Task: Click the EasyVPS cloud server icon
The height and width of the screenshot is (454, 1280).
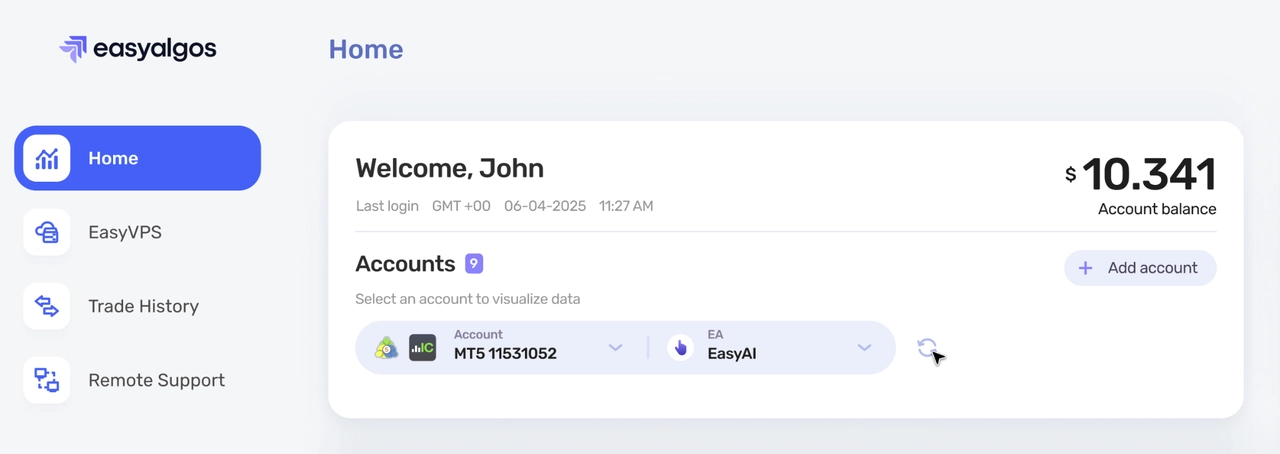Action: [x=47, y=232]
